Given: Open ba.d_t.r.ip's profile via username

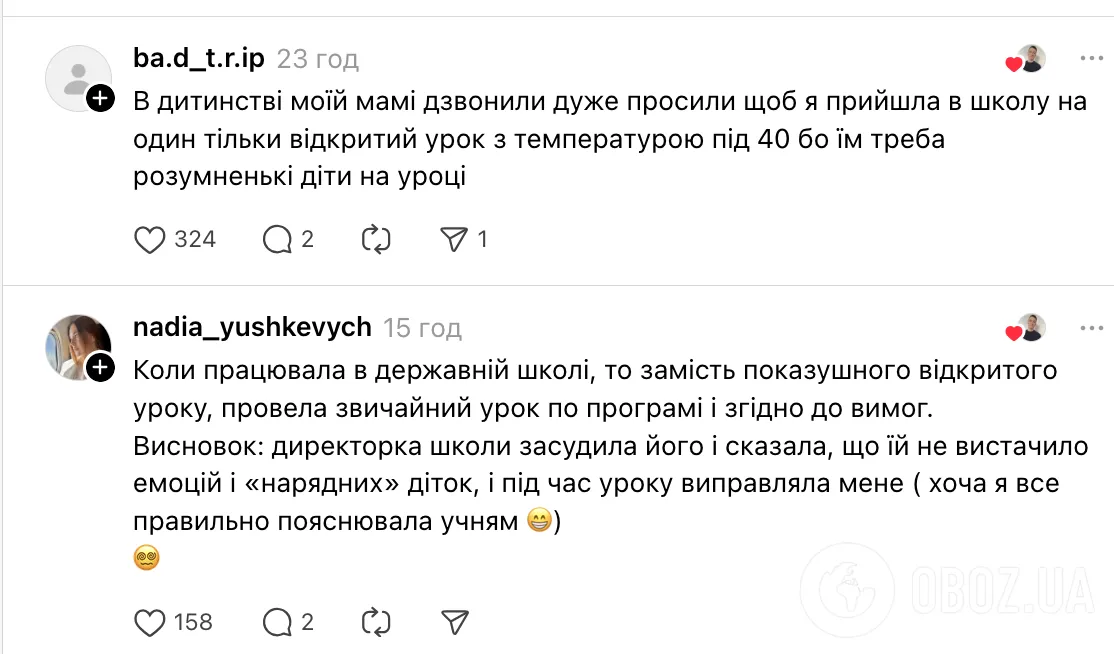Looking at the screenshot, I should [196, 57].
